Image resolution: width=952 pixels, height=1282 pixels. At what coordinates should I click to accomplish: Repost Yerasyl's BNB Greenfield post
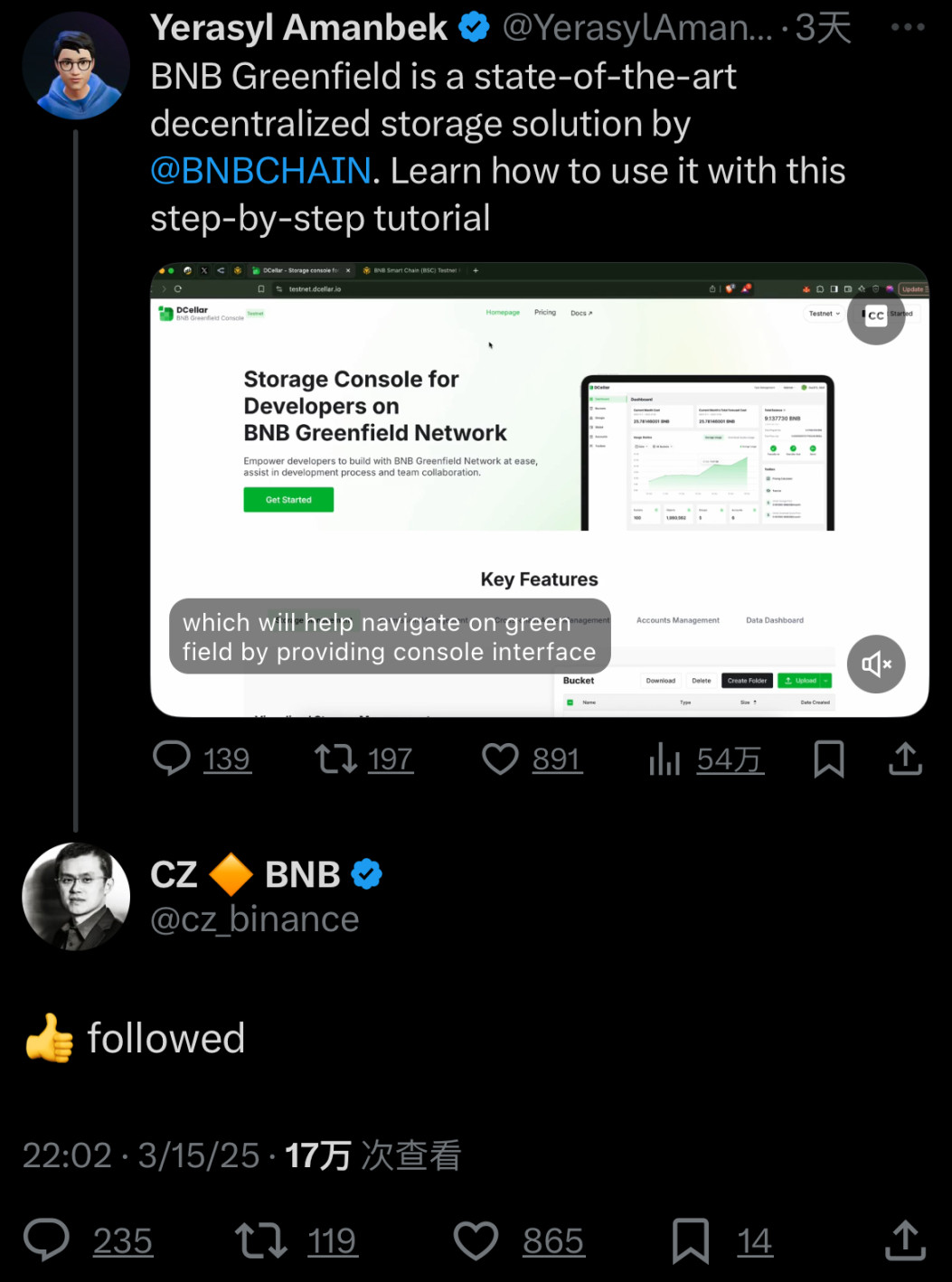point(335,759)
